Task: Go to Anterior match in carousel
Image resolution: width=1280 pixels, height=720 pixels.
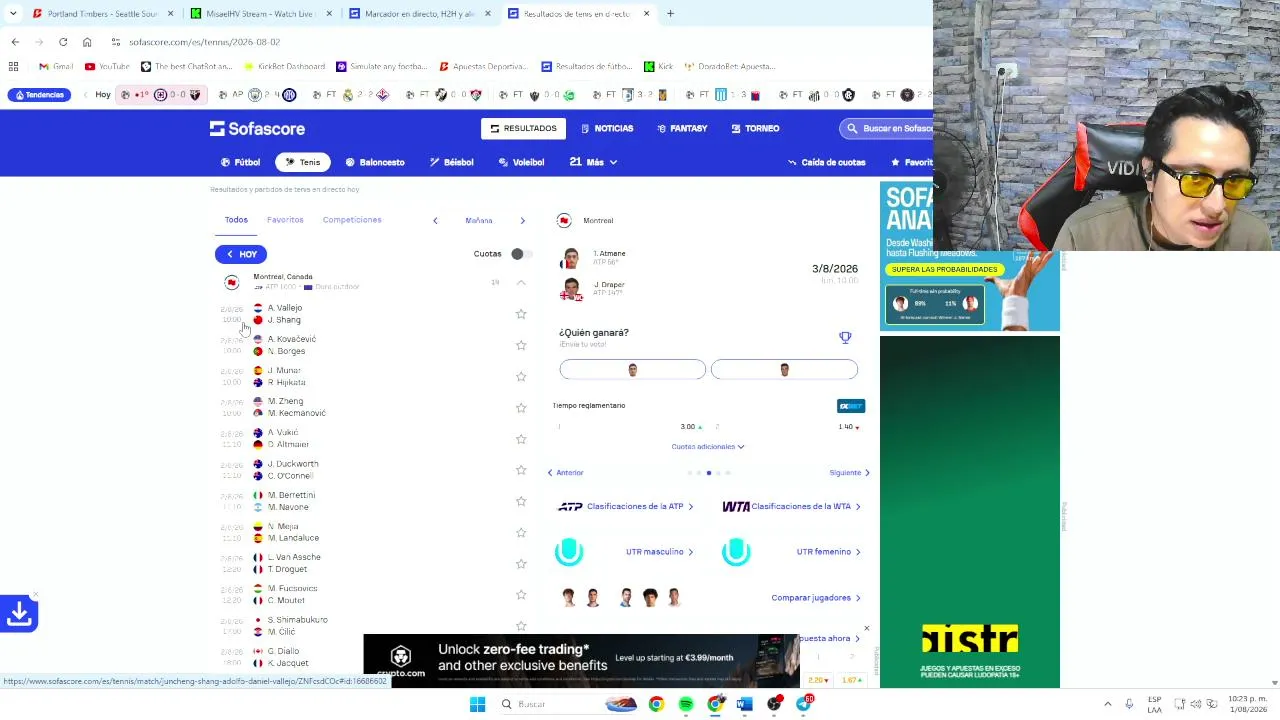Action: point(565,473)
